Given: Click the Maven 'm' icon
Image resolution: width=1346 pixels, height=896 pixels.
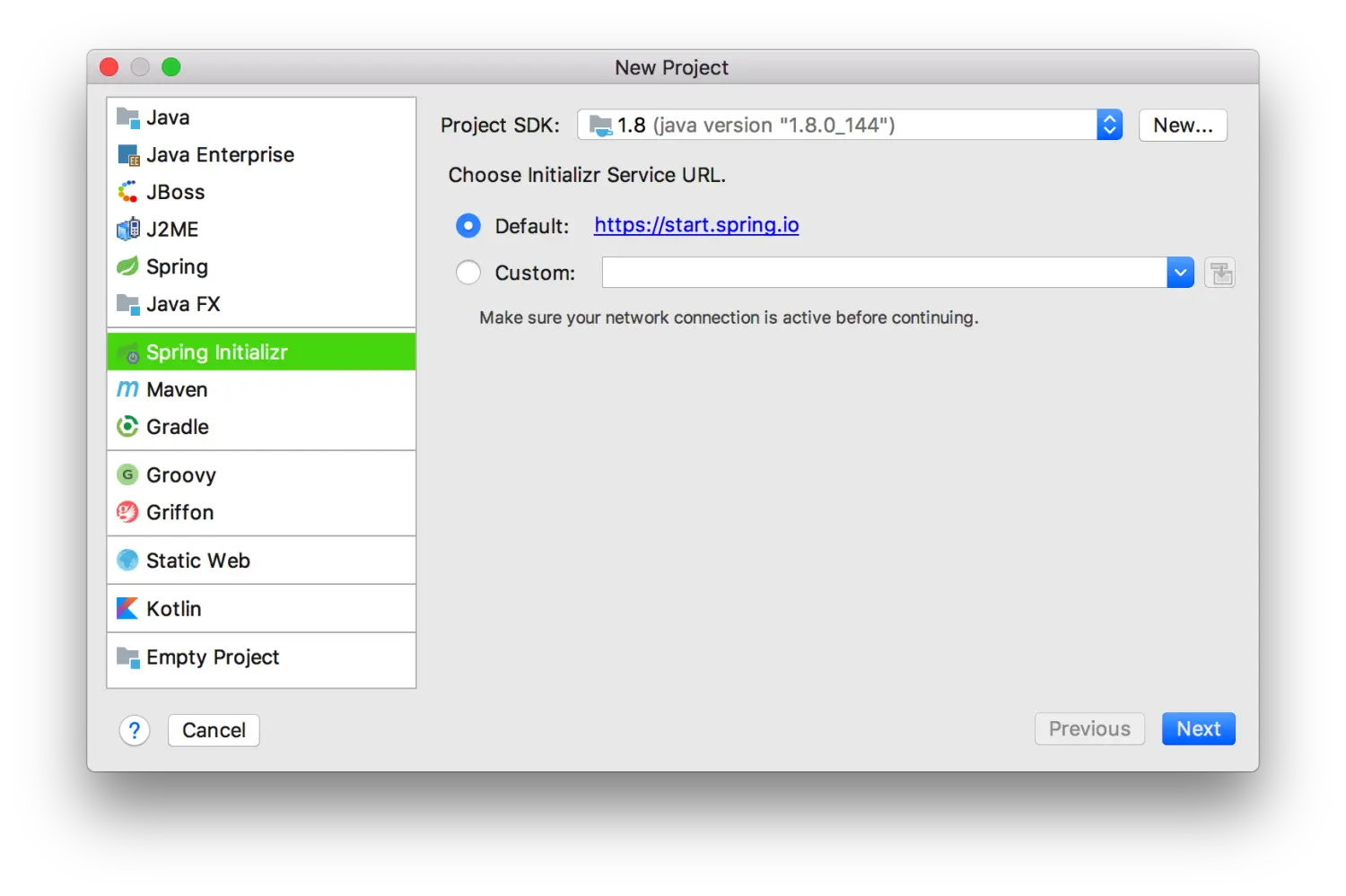Looking at the screenshot, I should 128,389.
